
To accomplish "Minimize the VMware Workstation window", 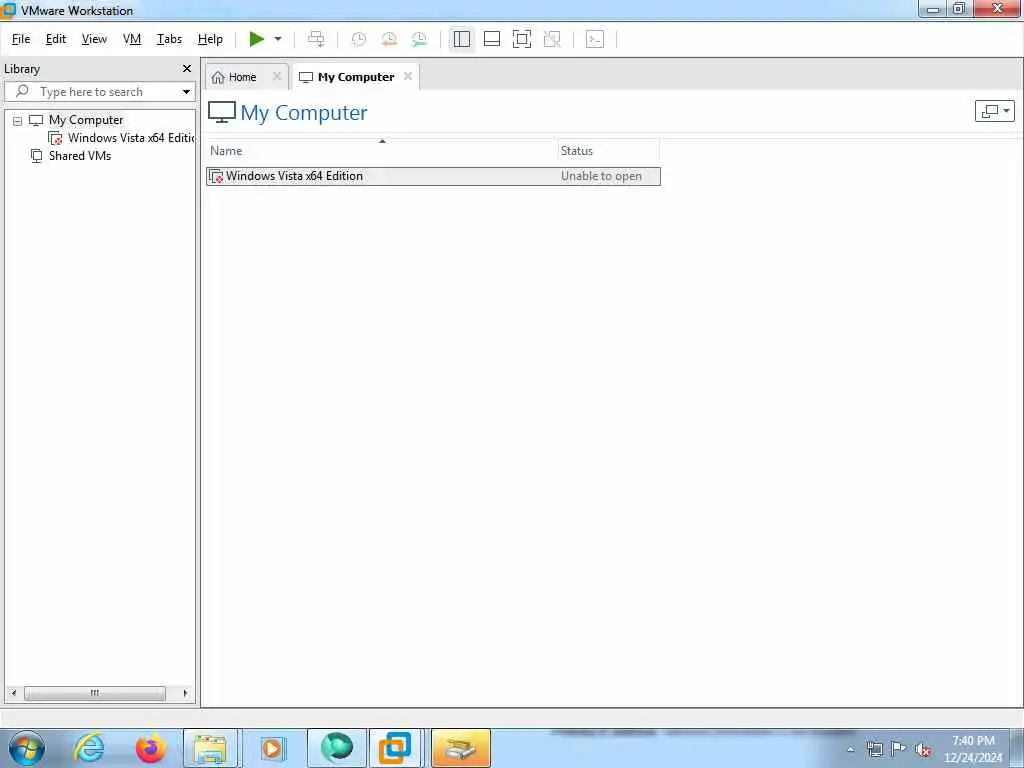I will pyautogui.click(x=933, y=9).
